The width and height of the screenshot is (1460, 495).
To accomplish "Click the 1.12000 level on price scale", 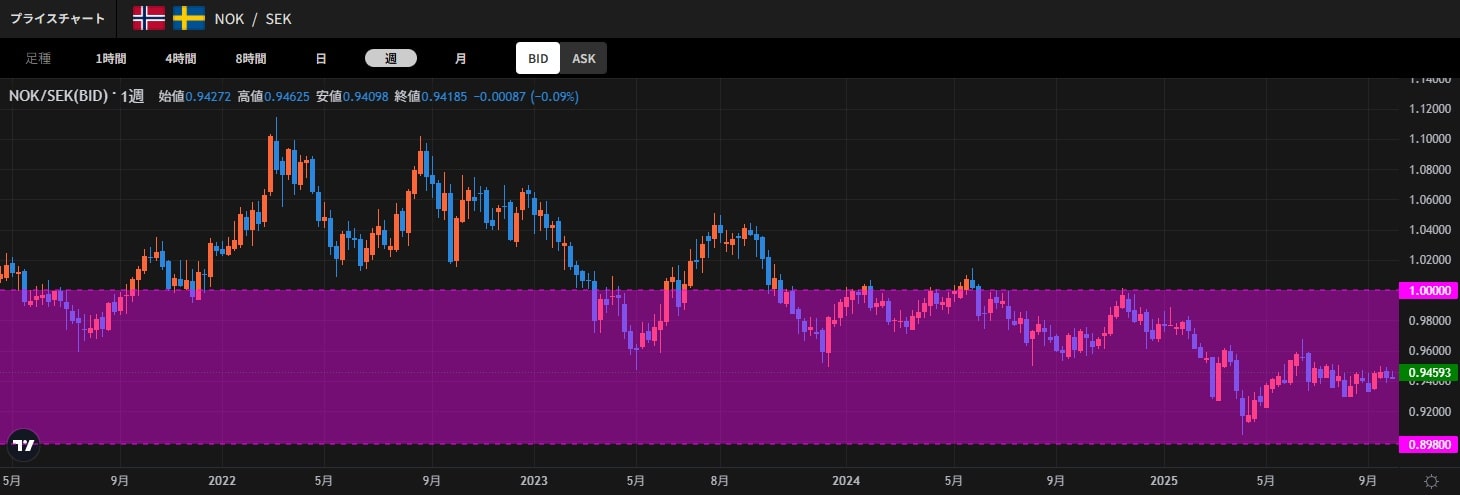I will click(1428, 108).
